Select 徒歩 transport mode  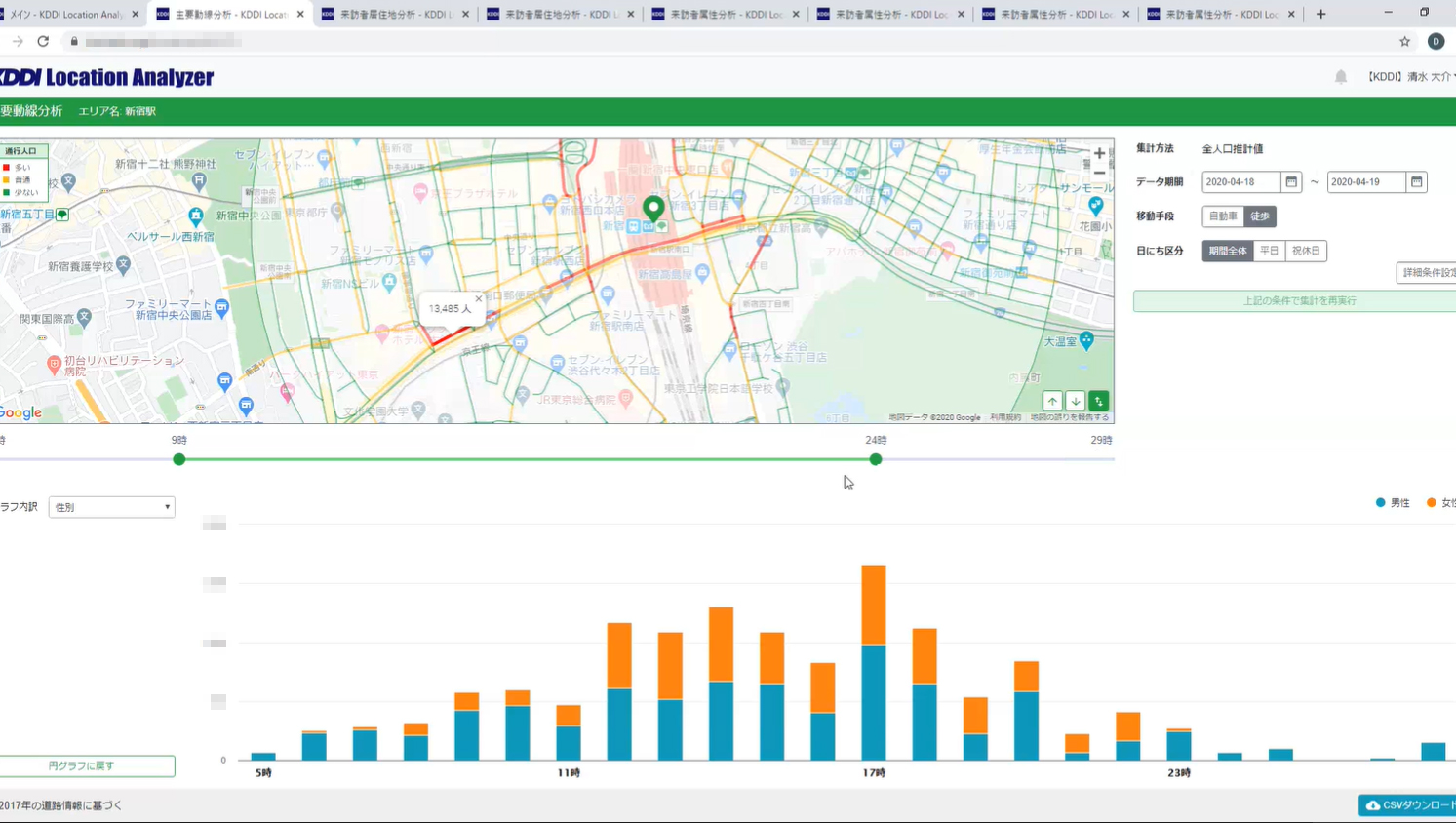click(x=1260, y=216)
